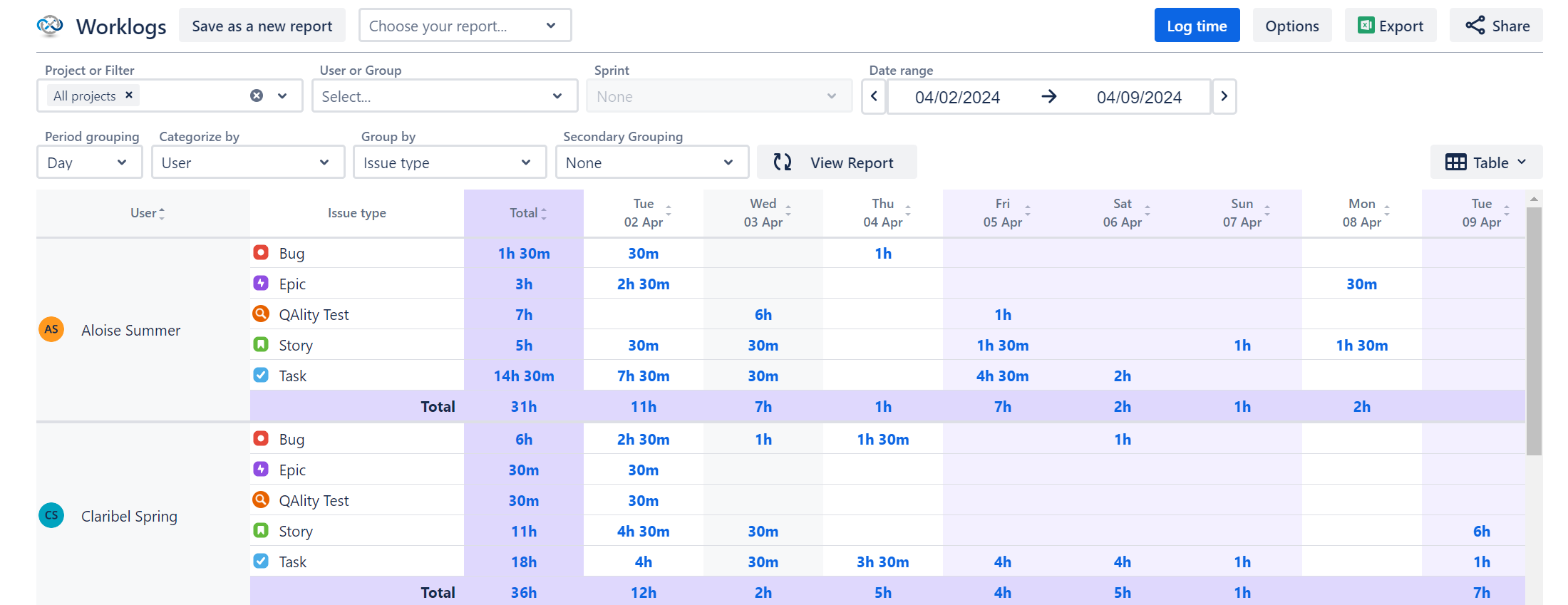Screen dimensions: 1568x605
Task: Go to the previous date range
Action: (x=874, y=96)
